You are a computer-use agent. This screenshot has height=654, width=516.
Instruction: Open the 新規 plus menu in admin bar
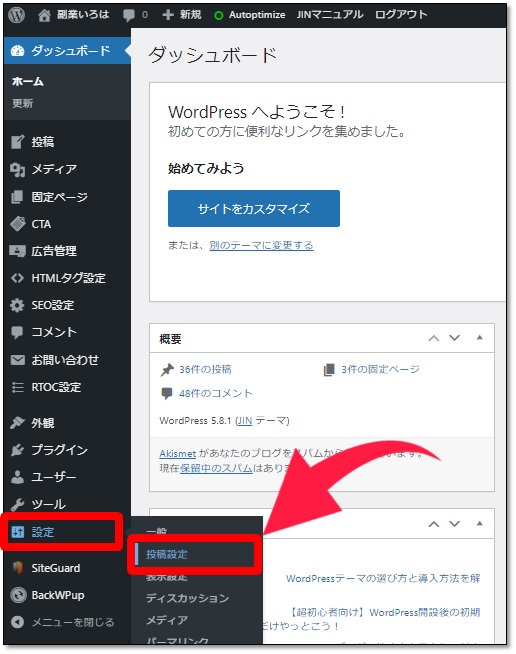(x=182, y=15)
